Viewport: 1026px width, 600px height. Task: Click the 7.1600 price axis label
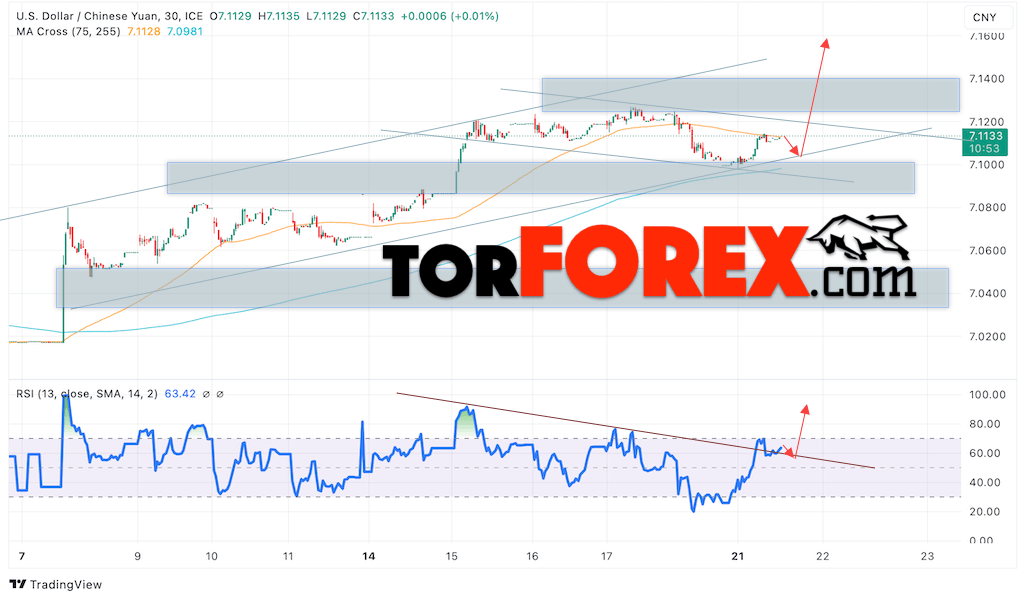984,36
